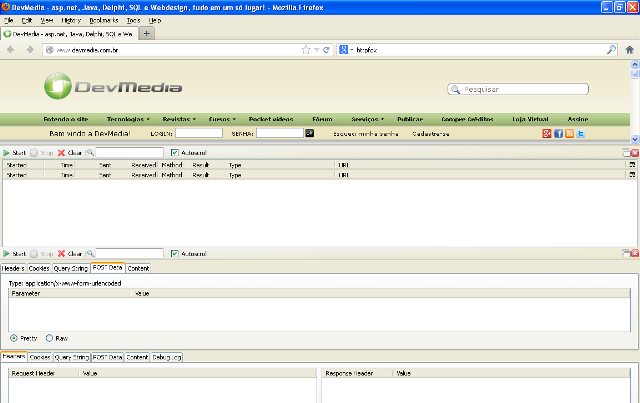Open the column picker in the first header row
The width and height of the screenshot is (640, 403).
point(632,165)
